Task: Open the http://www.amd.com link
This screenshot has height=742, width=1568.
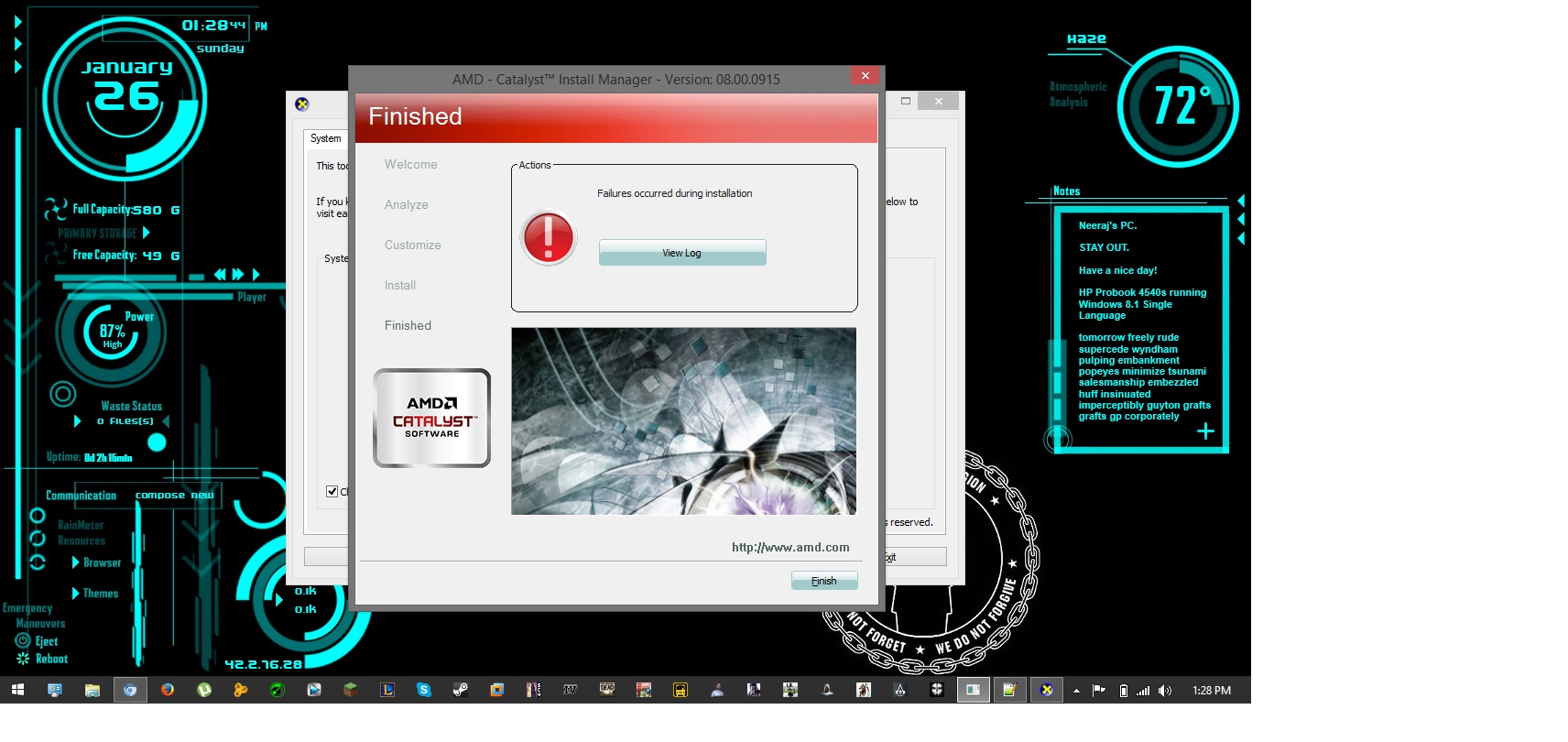Action: [x=790, y=547]
